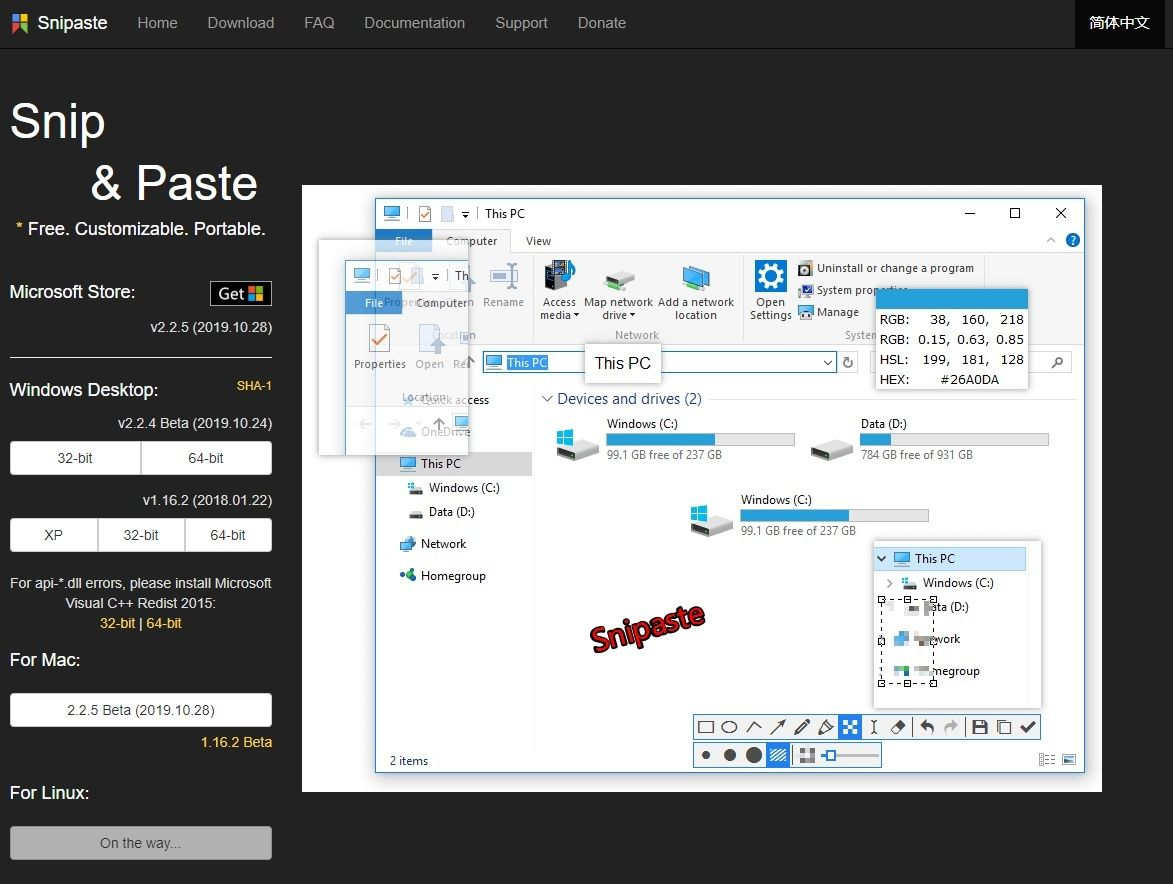1173x884 pixels.
Task: Select the Marker highlighter tool
Action: click(x=826, y=727)
